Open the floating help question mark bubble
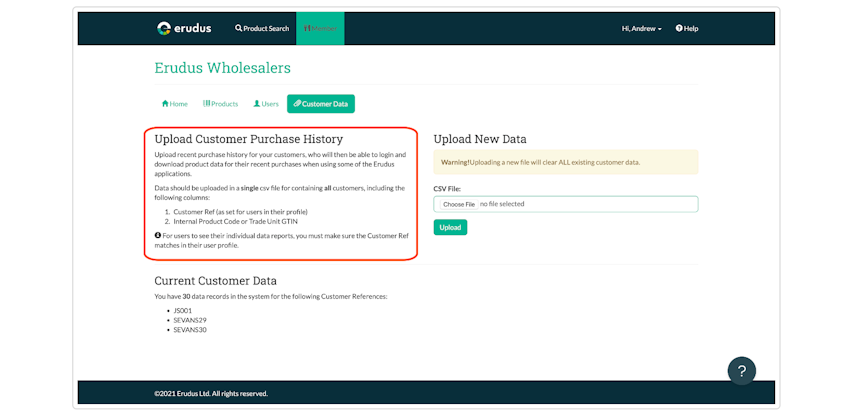858x412 pixels. [x=741, y=372]
